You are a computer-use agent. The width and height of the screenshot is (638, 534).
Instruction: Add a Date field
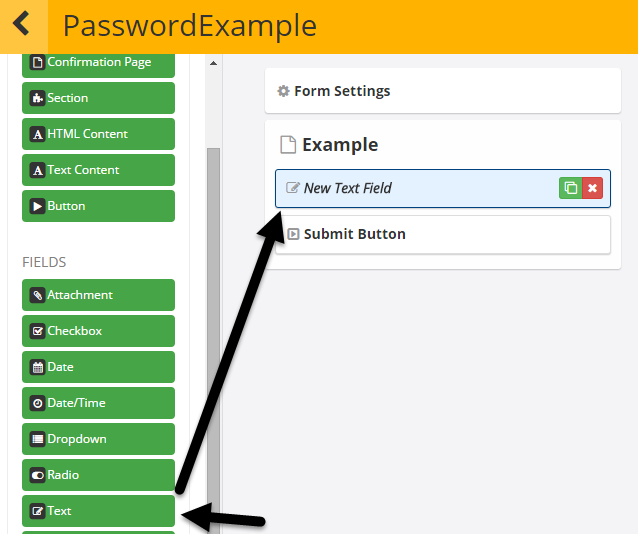click(98, 367)
